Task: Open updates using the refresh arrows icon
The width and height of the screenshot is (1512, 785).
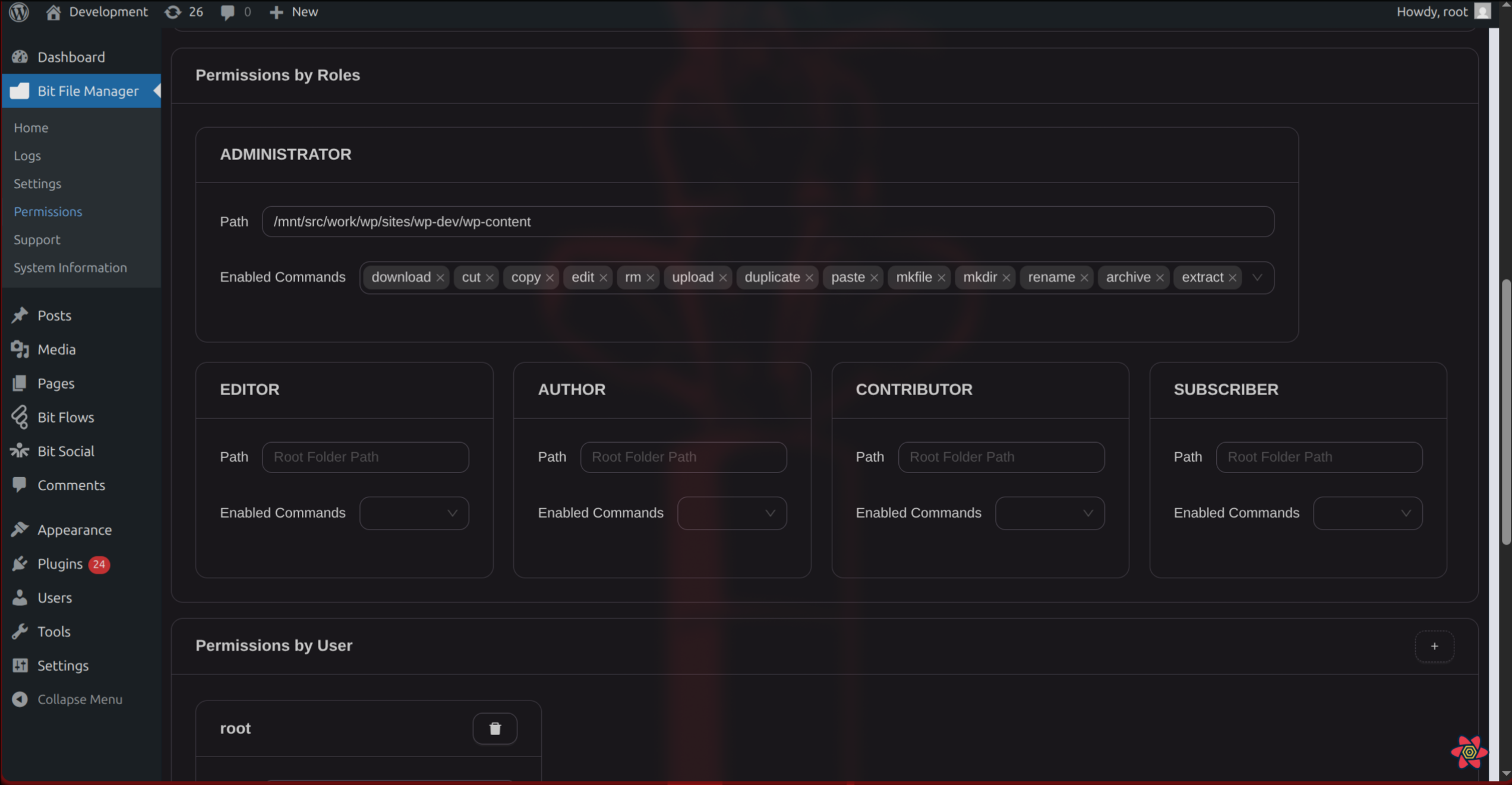Action: coord(173,12)
